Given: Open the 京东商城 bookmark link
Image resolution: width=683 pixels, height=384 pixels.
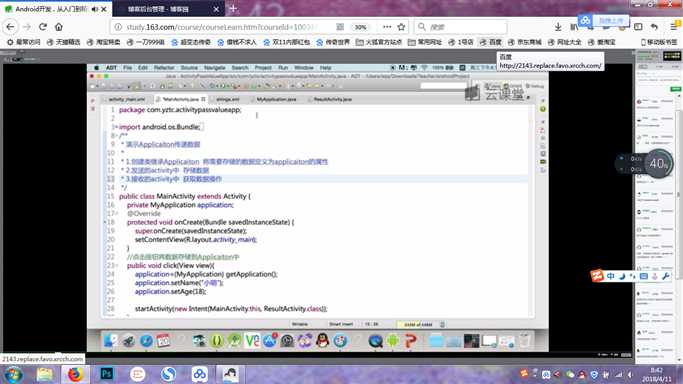Looking at the screenshot, I should point(524,42).
